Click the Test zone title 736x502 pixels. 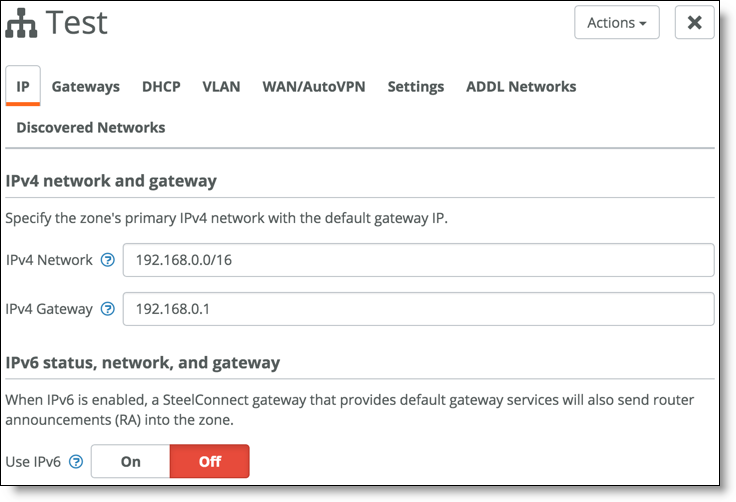76,23
